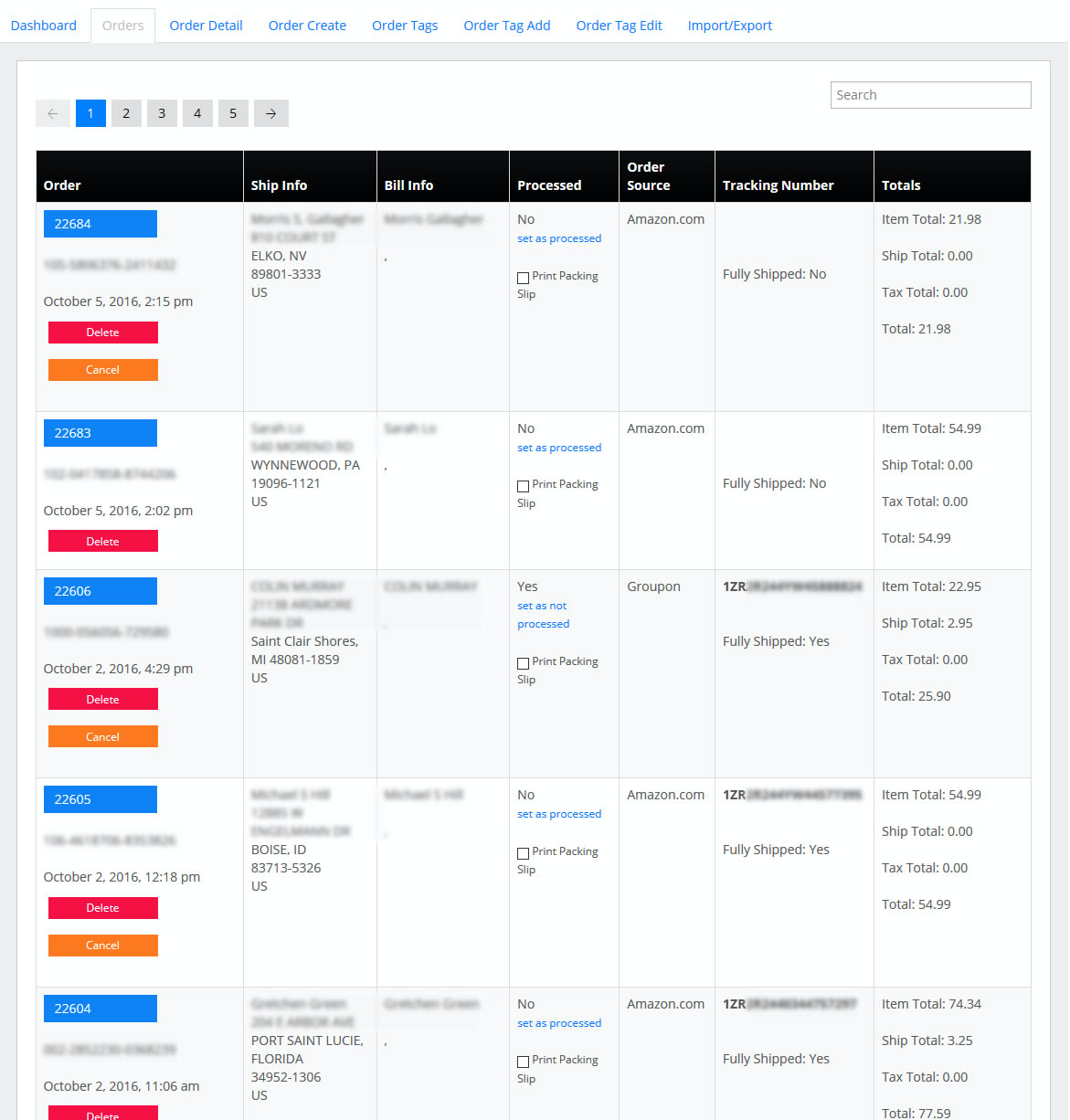View page 4 of the order list

[197, 112]
